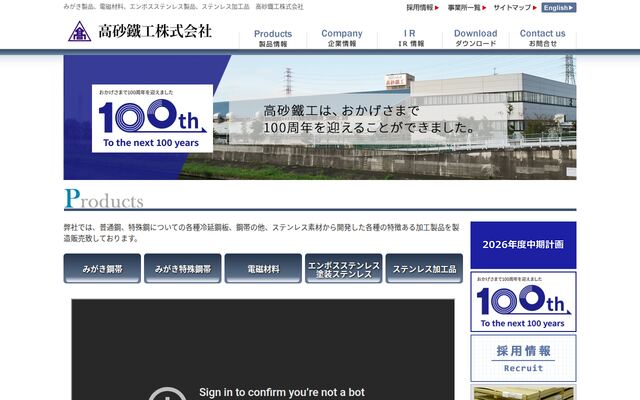Select the みがき特殊鋼帯 product button
Screen dimensions: 640x400
tap(182, 269)
